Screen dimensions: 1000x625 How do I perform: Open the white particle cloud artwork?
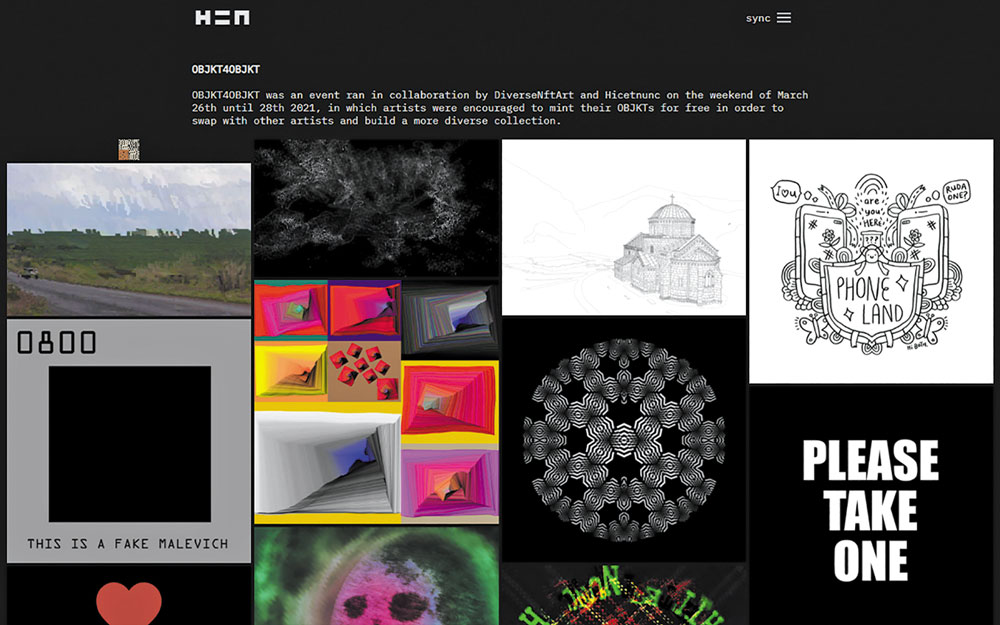[x=376, y=208]
